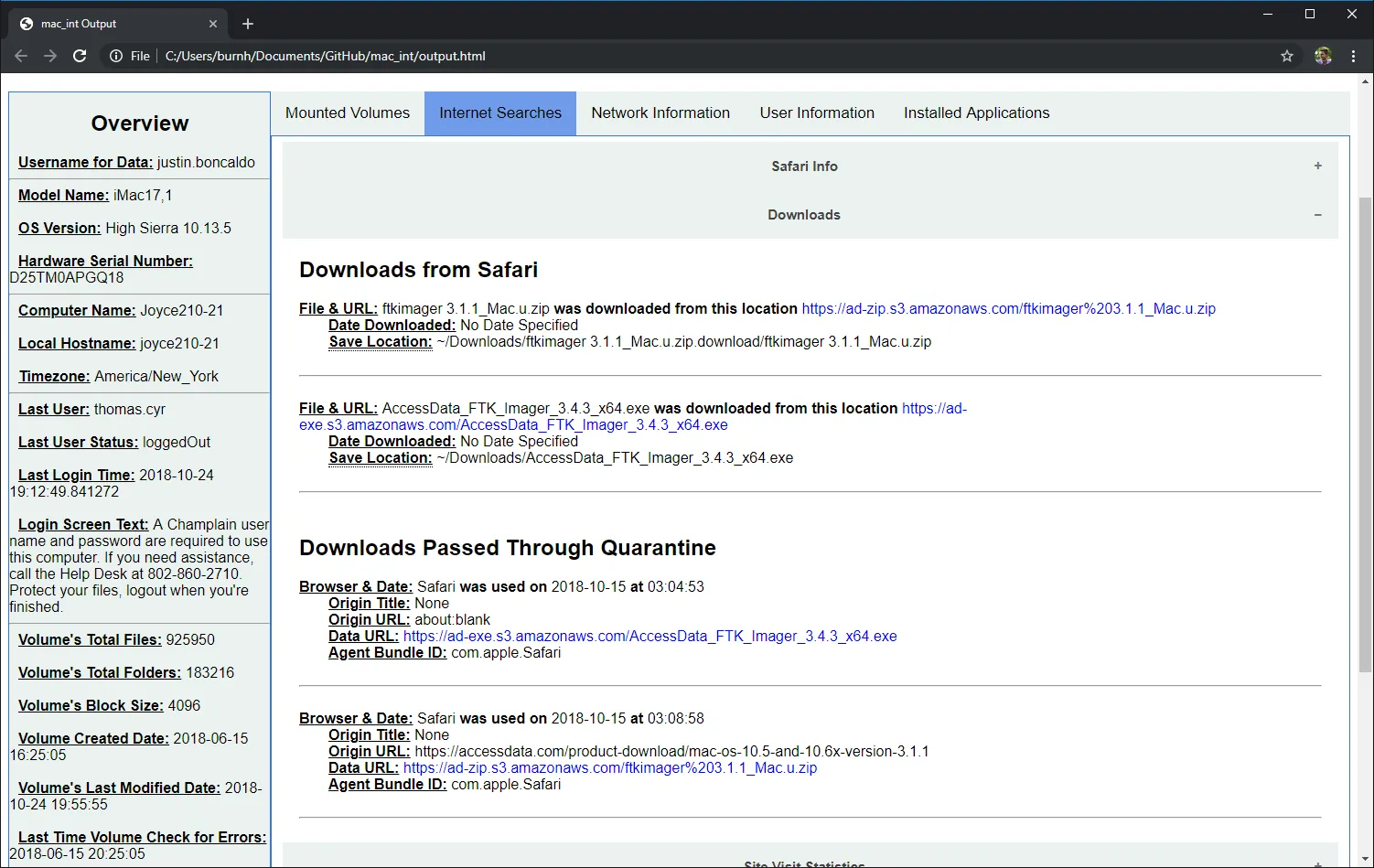The height and width of the screenshot is (868, 1374).
Task: Click the Local Hostname label
Action: tap(77, 344)
